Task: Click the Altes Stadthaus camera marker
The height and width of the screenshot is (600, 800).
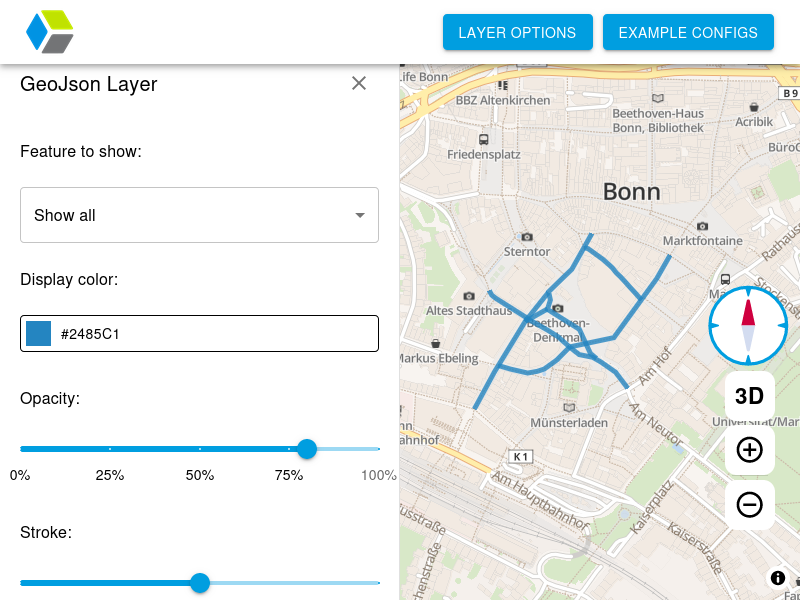Action: pos(469,296)
